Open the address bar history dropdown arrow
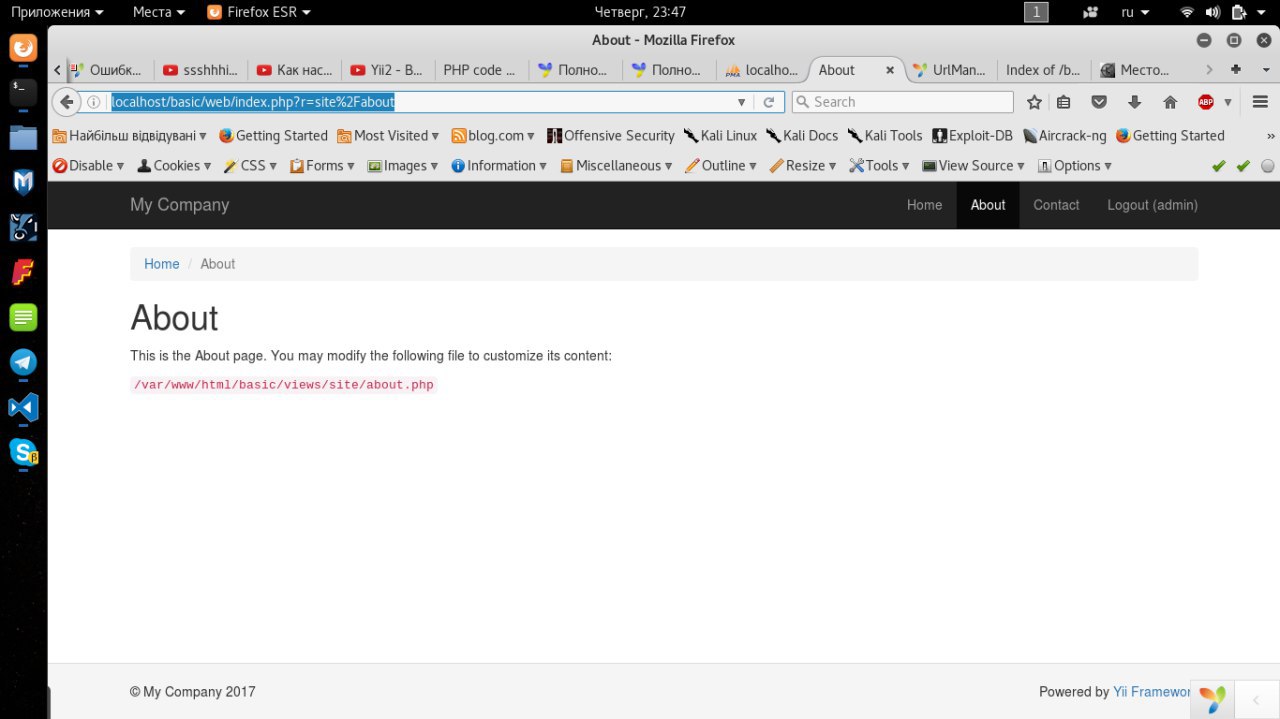 tap(741, 102)
